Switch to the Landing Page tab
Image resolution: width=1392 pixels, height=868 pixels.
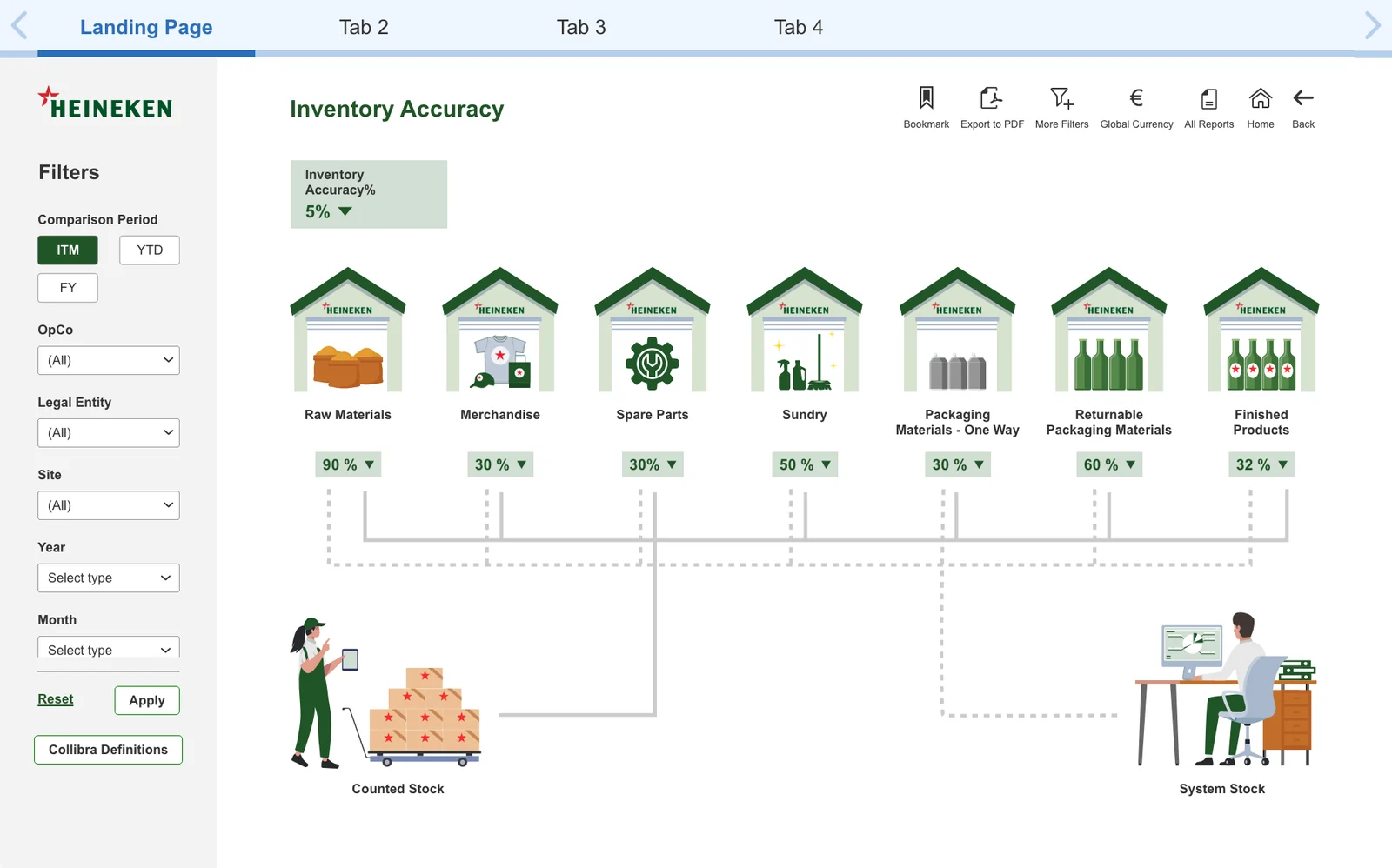tap(146, 27)
